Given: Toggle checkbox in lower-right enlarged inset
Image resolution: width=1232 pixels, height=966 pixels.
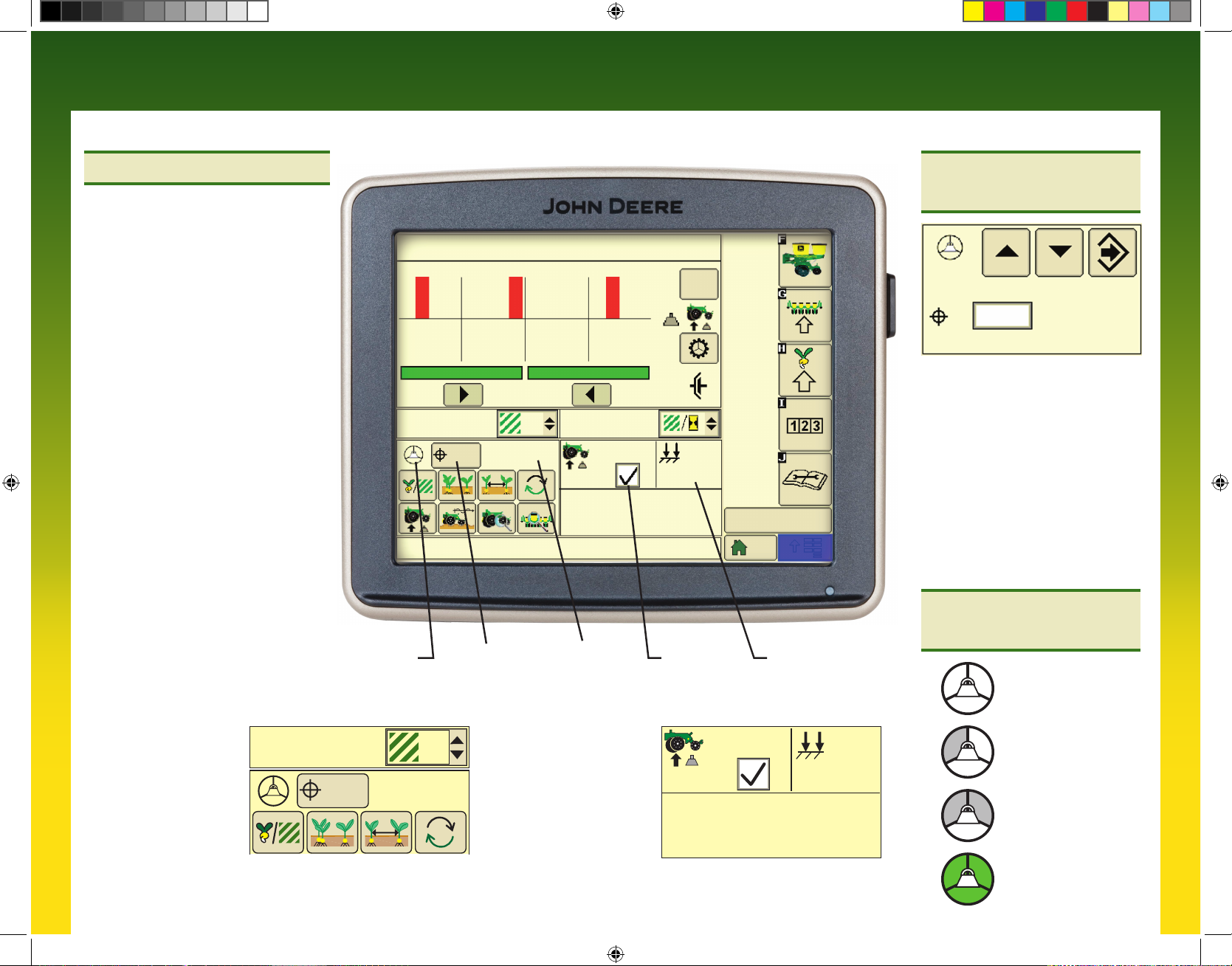Looking at the screenshot, I should 754,774.
